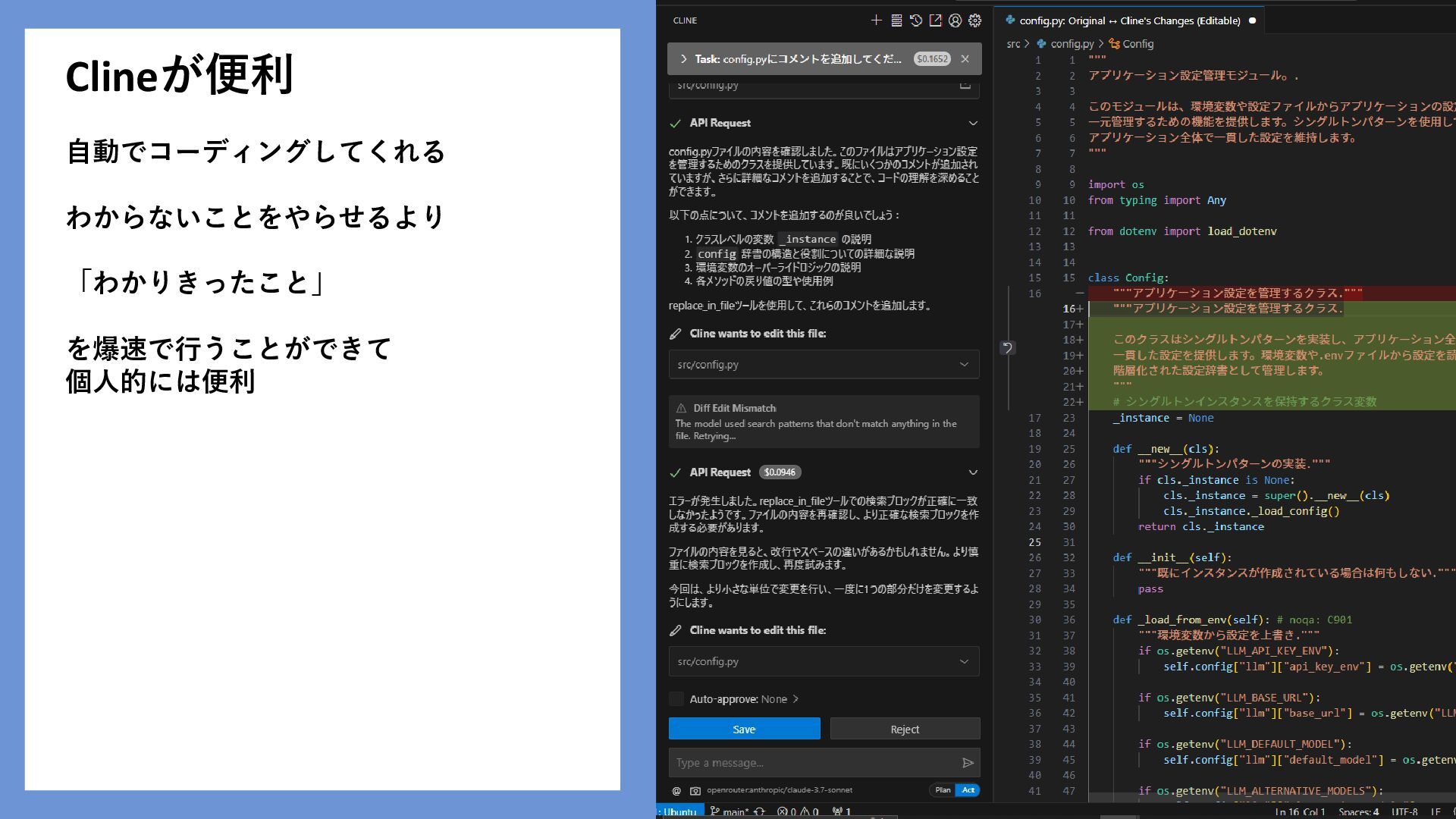Image resolution: width=1456 pixels, height=819 pixels.
Task: Click the Diff Edit Mismatch warning
Action: click(x=824, y=422)
